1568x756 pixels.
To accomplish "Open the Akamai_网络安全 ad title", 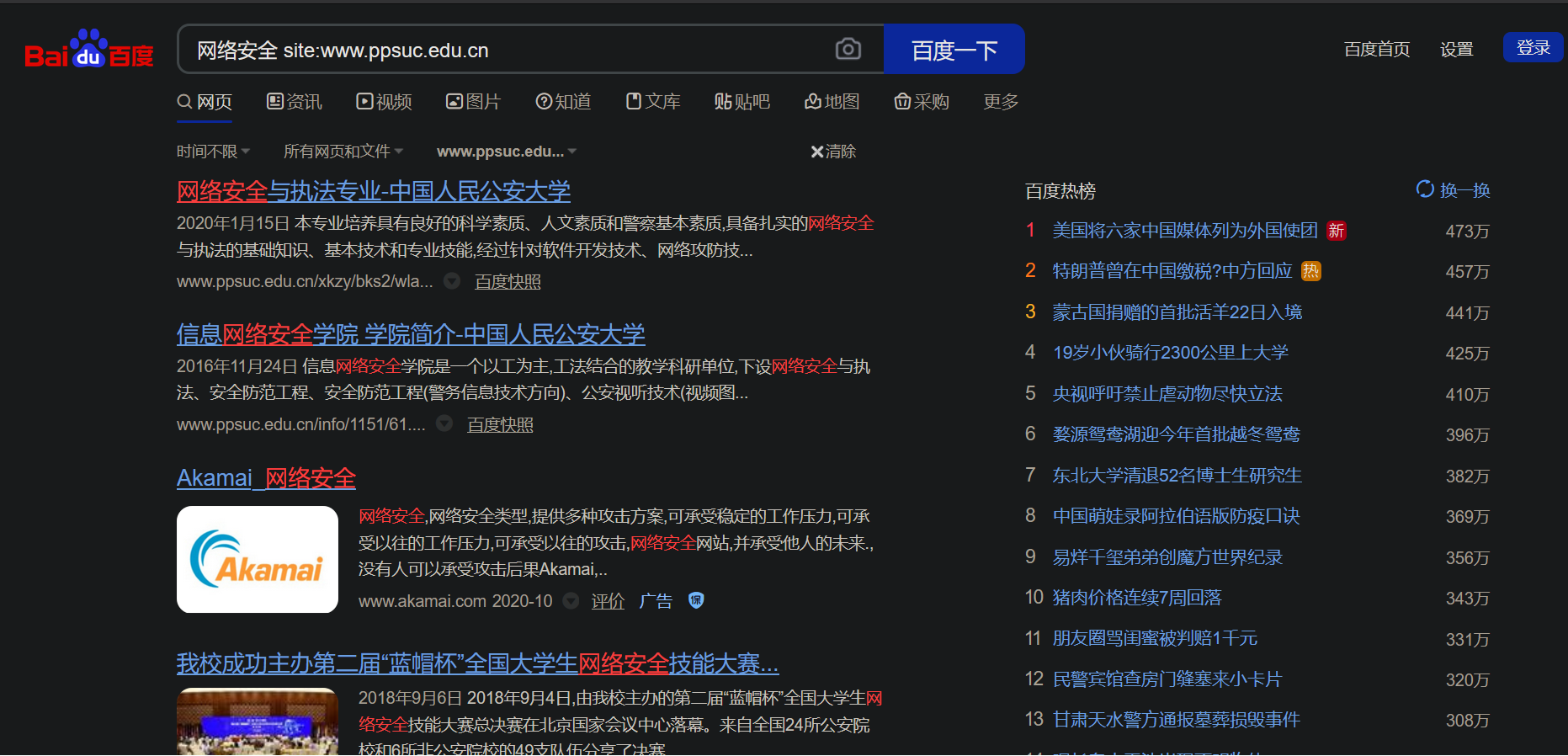I will point(266,478).
